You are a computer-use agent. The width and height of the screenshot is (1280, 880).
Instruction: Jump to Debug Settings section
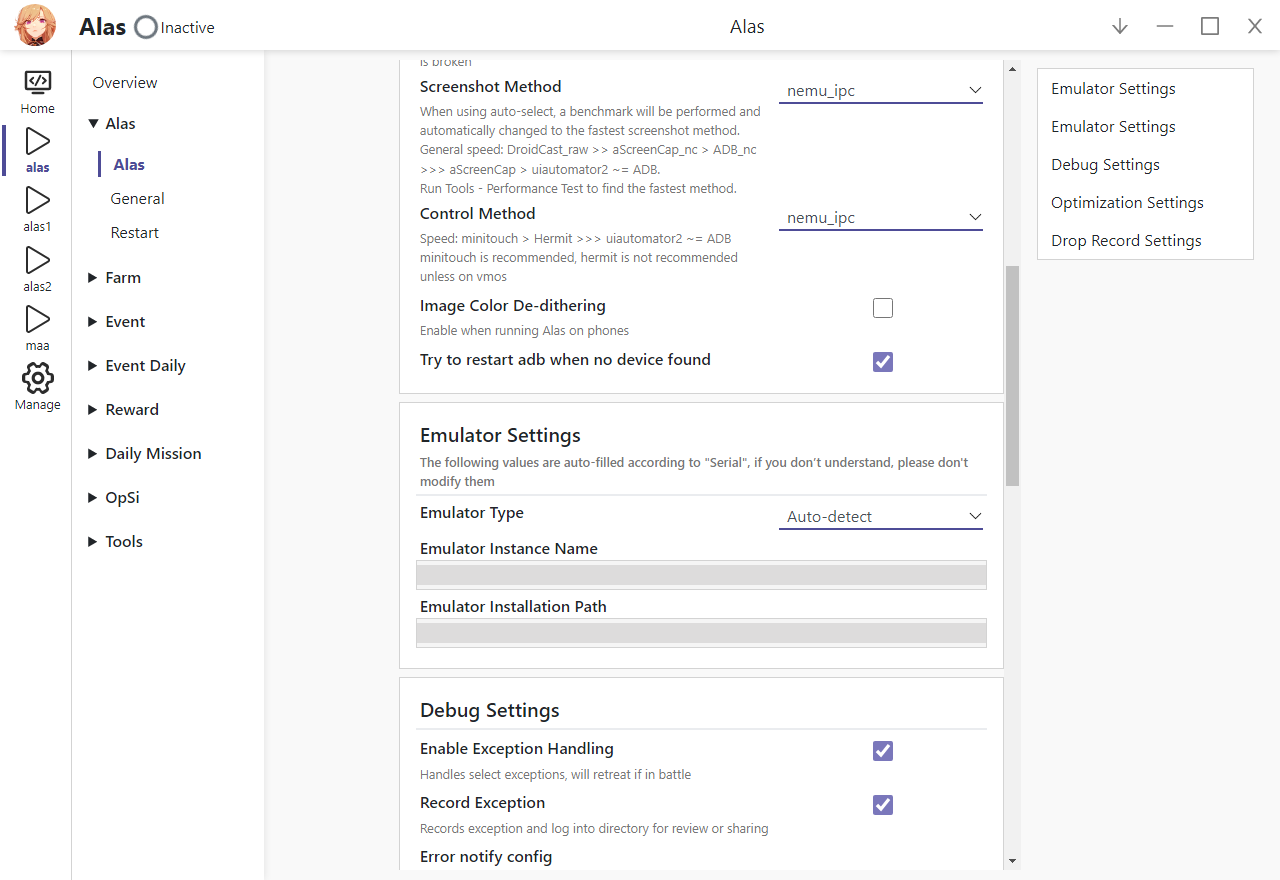1105,165
